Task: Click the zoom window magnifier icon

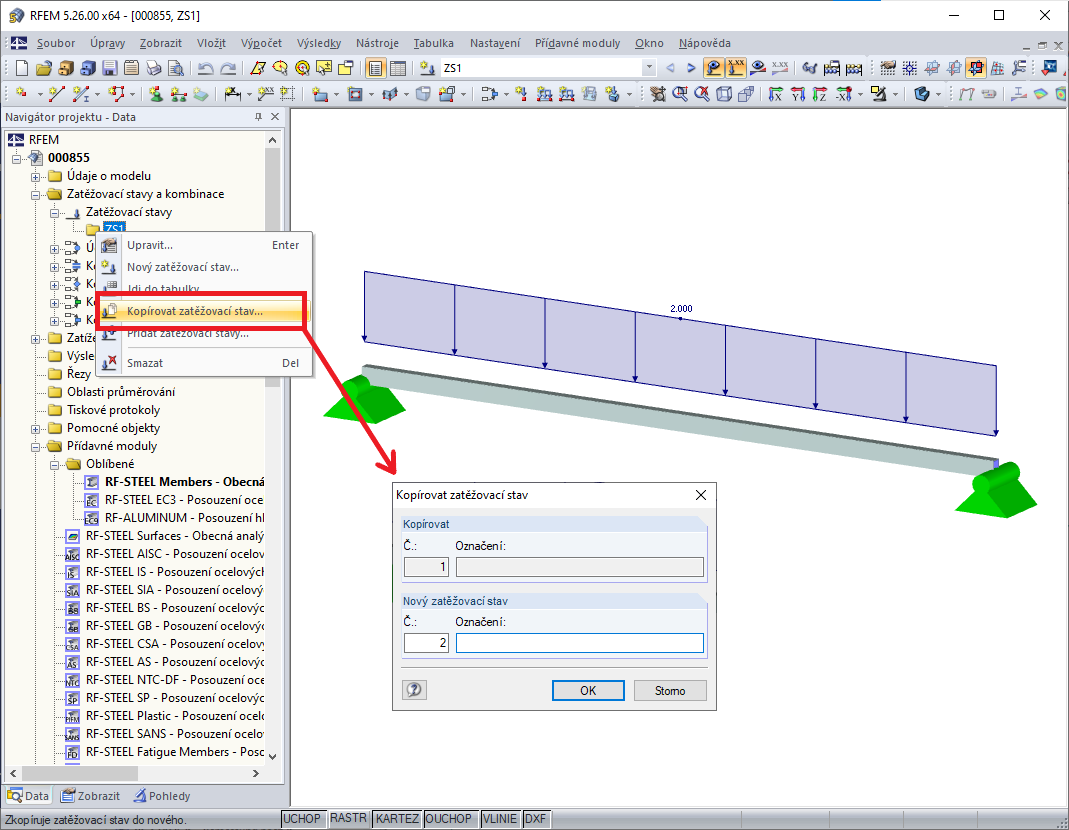Action: (x=680, y=94)
